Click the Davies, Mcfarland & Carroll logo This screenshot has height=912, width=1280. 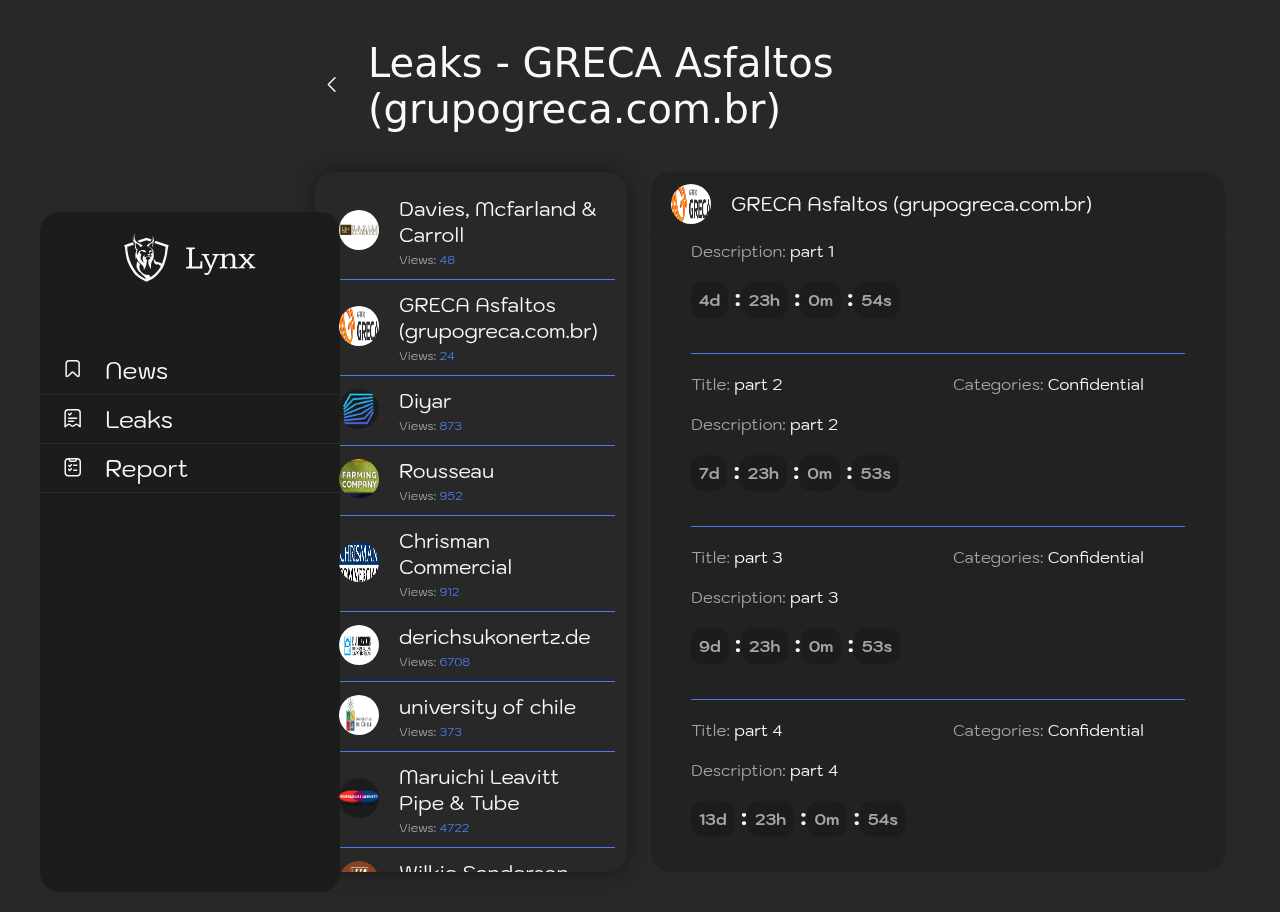pyautogui.click(x=359, y=230)
